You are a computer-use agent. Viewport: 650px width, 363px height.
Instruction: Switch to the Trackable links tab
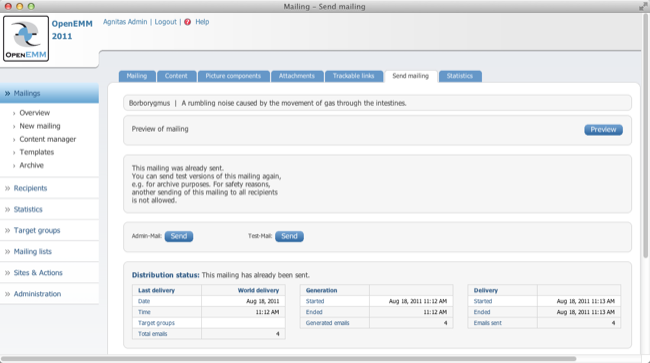(x=354, y=76)
